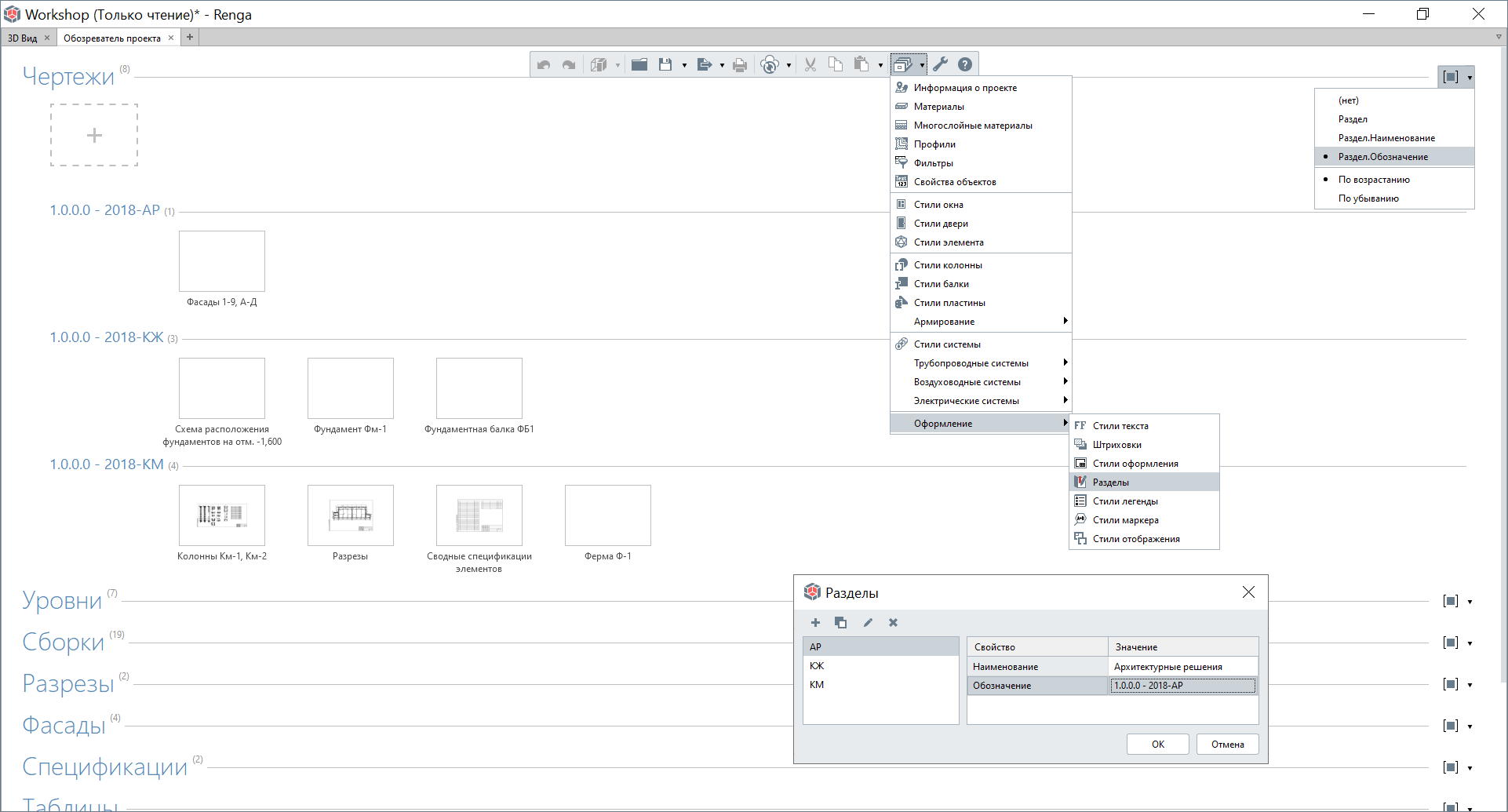The width and height of the screenshot is (1508, 812).
Task: Select grouping option (нет)
Action: coord(1394,100)
